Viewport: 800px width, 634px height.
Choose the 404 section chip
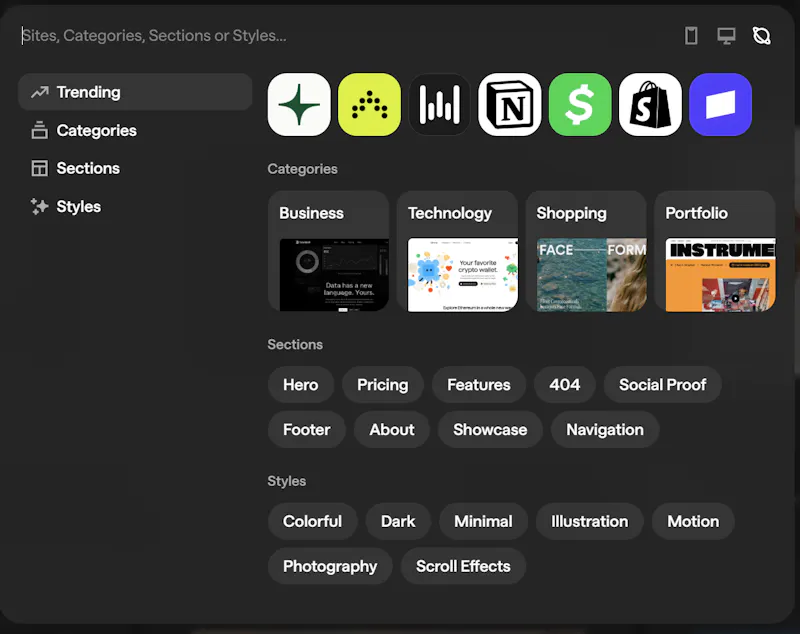(x=565, y=385)
